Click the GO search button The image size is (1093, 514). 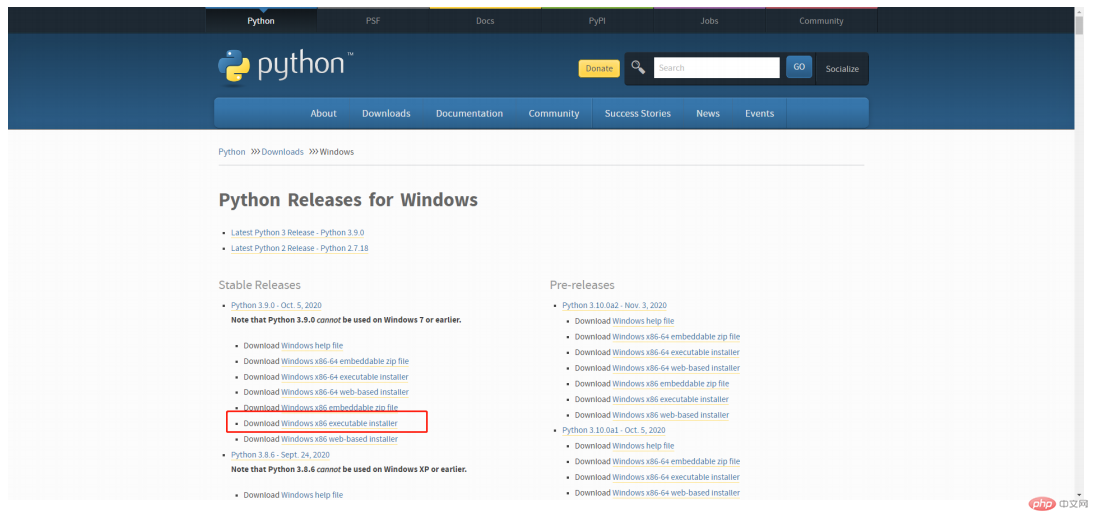(799, 67)
